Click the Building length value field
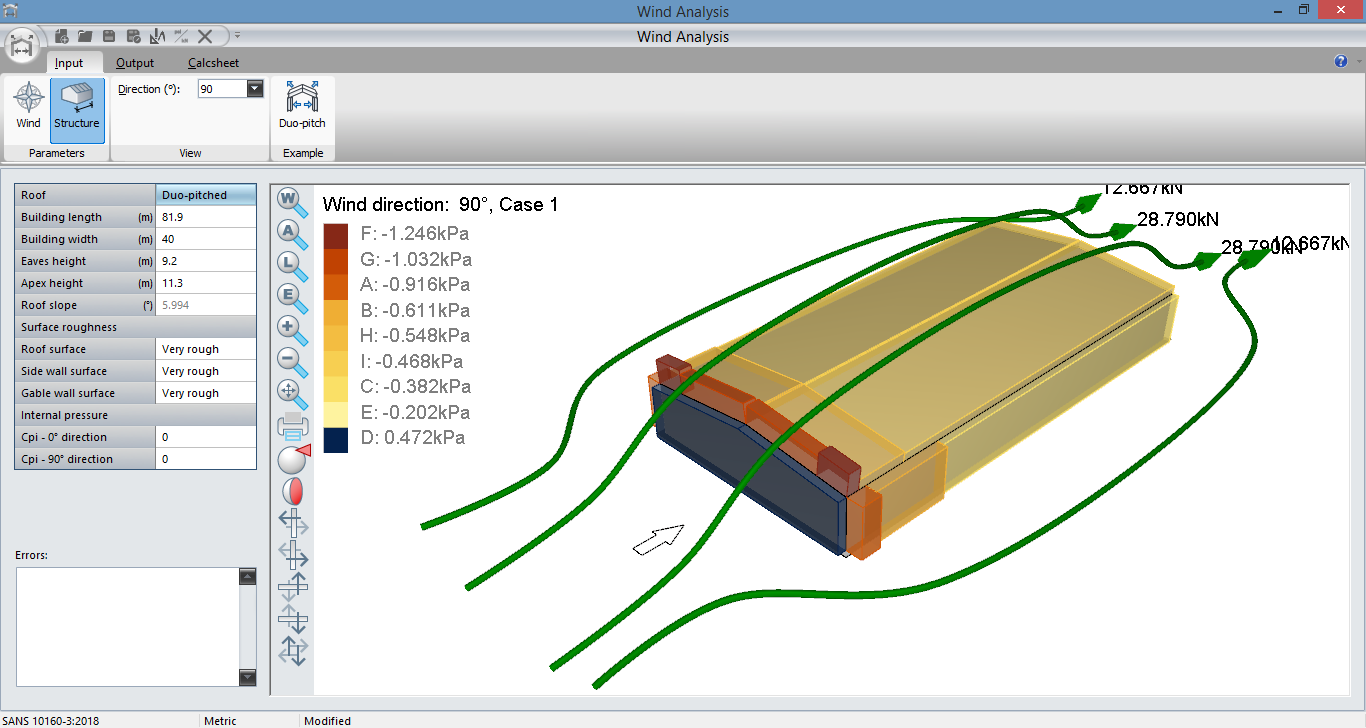The height and width of the screenshot is (728, 1366). point(206,217)
